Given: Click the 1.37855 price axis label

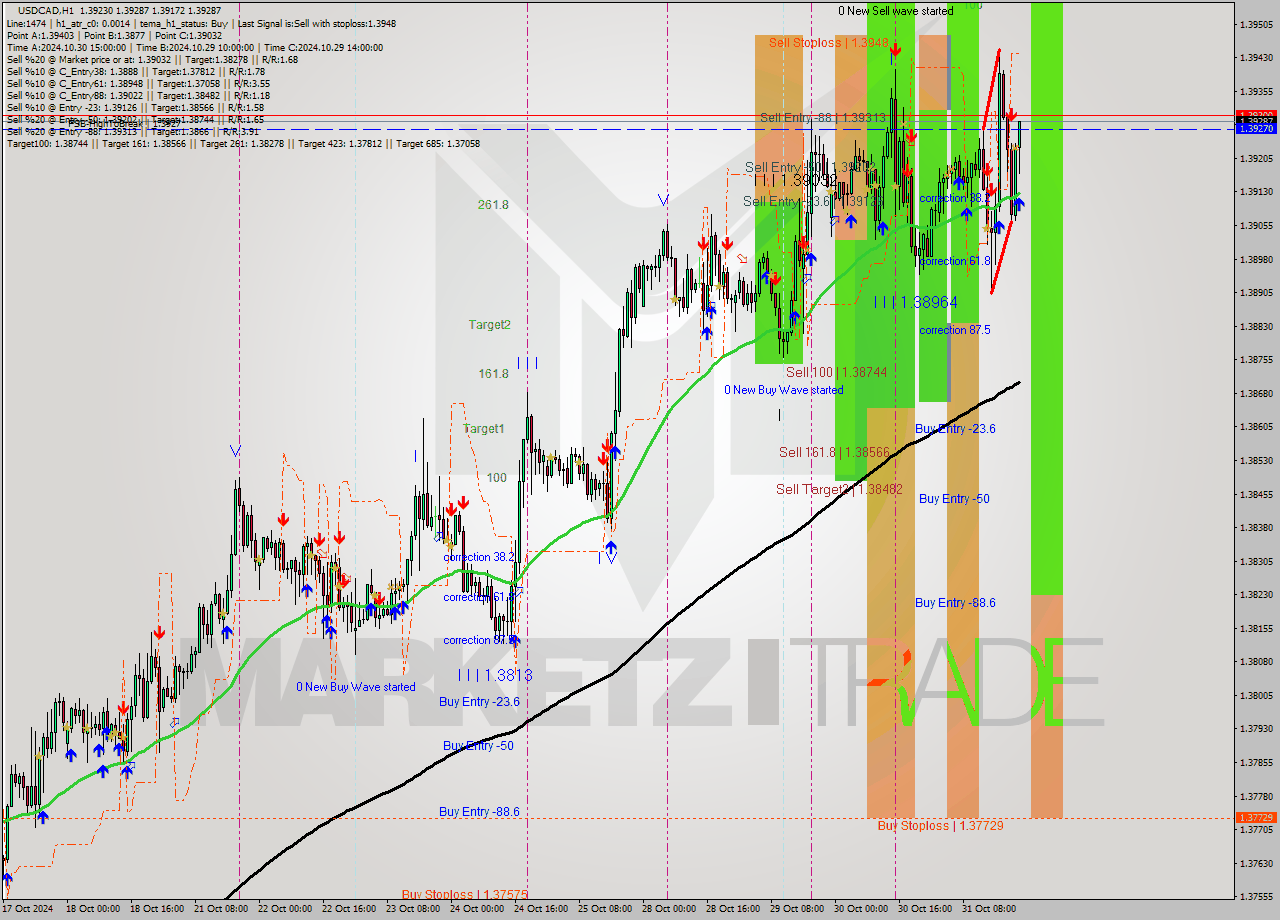Looking at the screenshot, I should (x=1255, y=762).
